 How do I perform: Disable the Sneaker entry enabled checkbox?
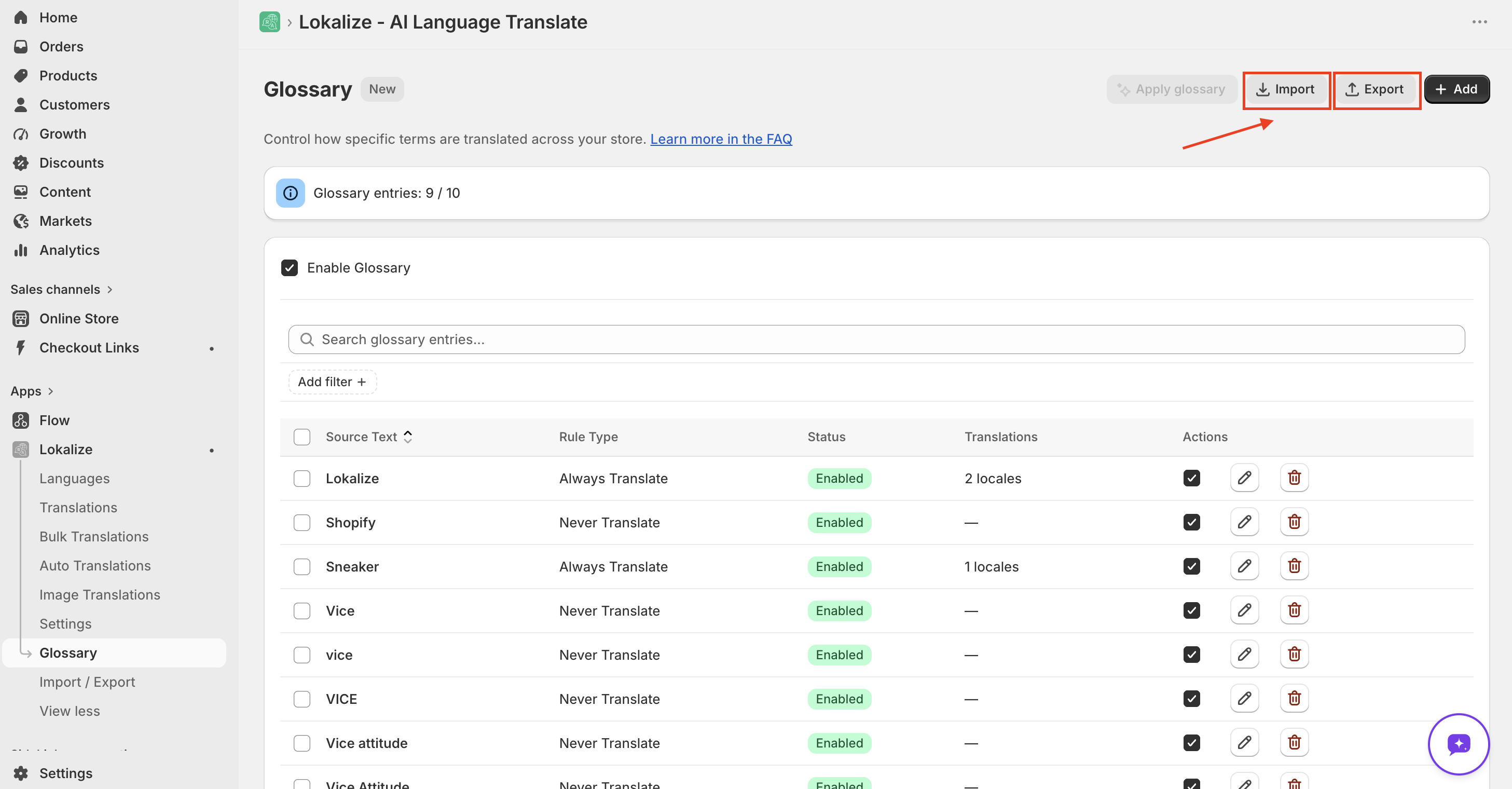1191,566
